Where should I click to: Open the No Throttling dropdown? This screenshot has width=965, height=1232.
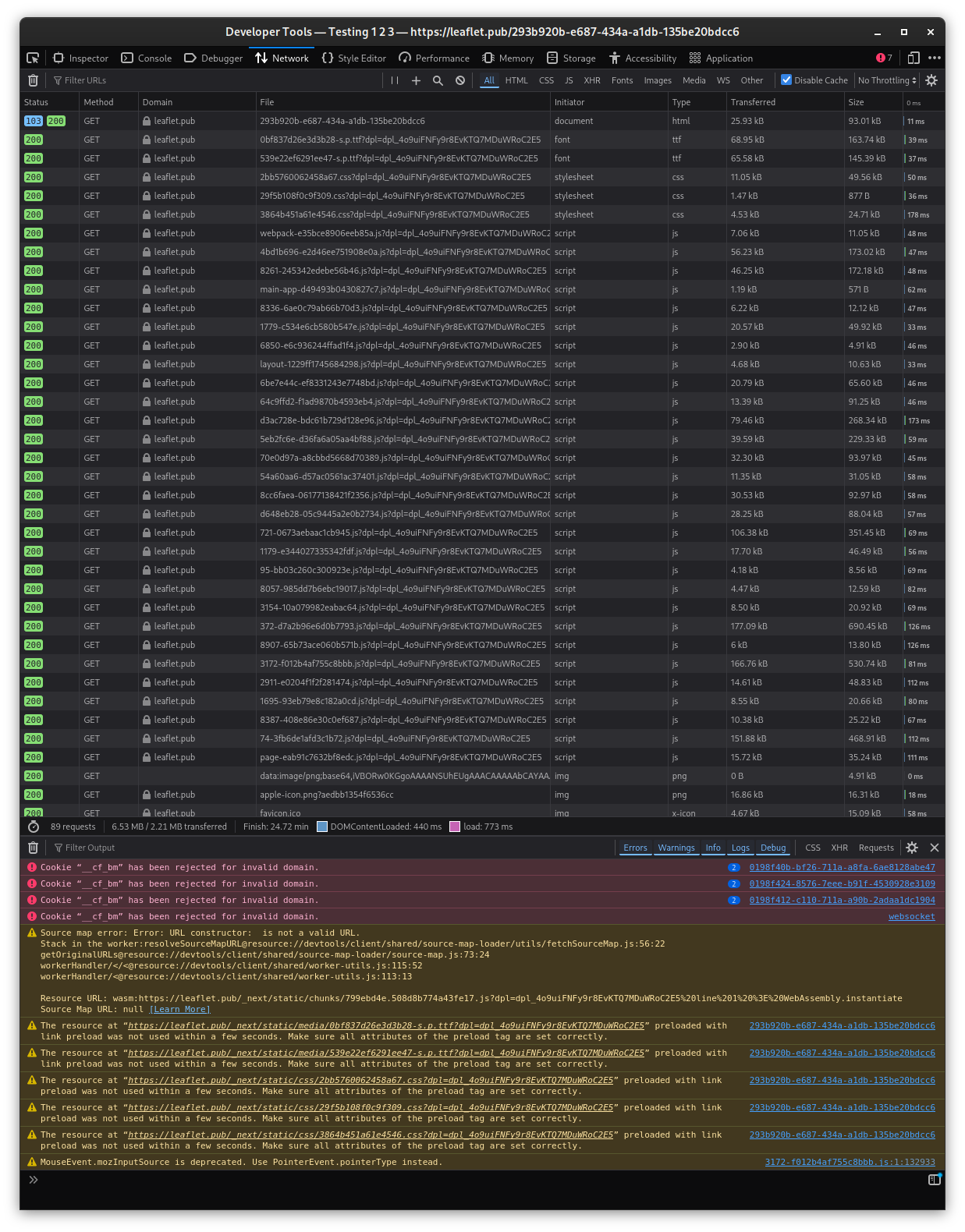(x=887, y=80)
